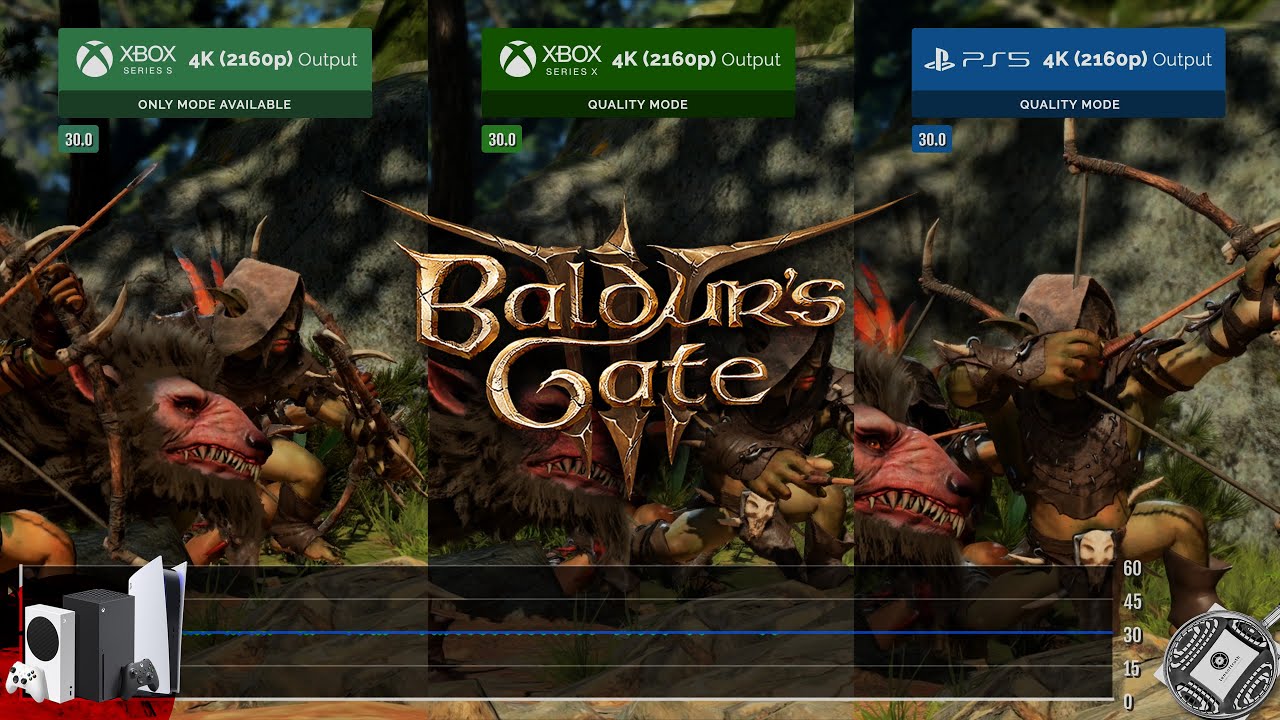The width and height of the screenshot is (1280, 720).
Task: Click the Xbox Series S logo
Action: 126,59
